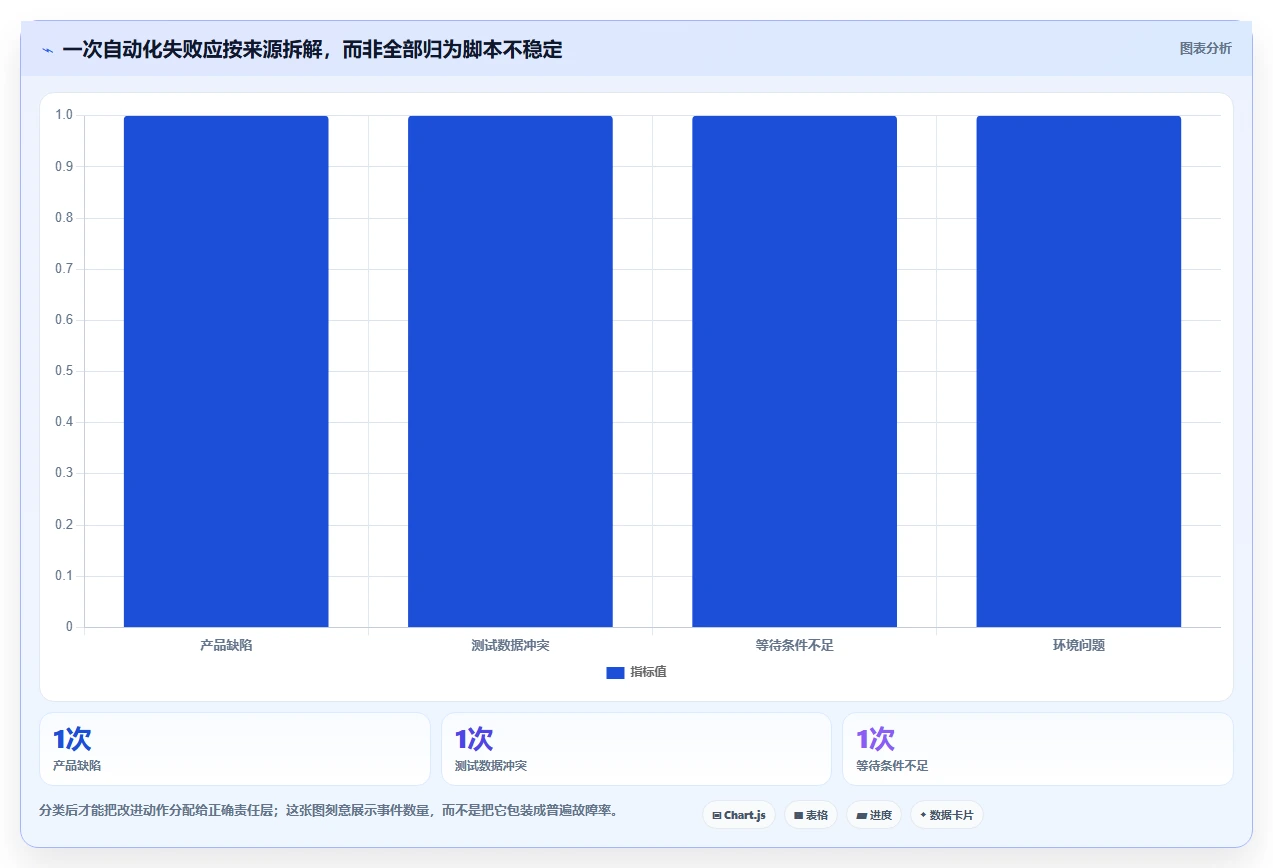Click the 图表分析 label in header

pyautogui.click(x=1205, y=48)
